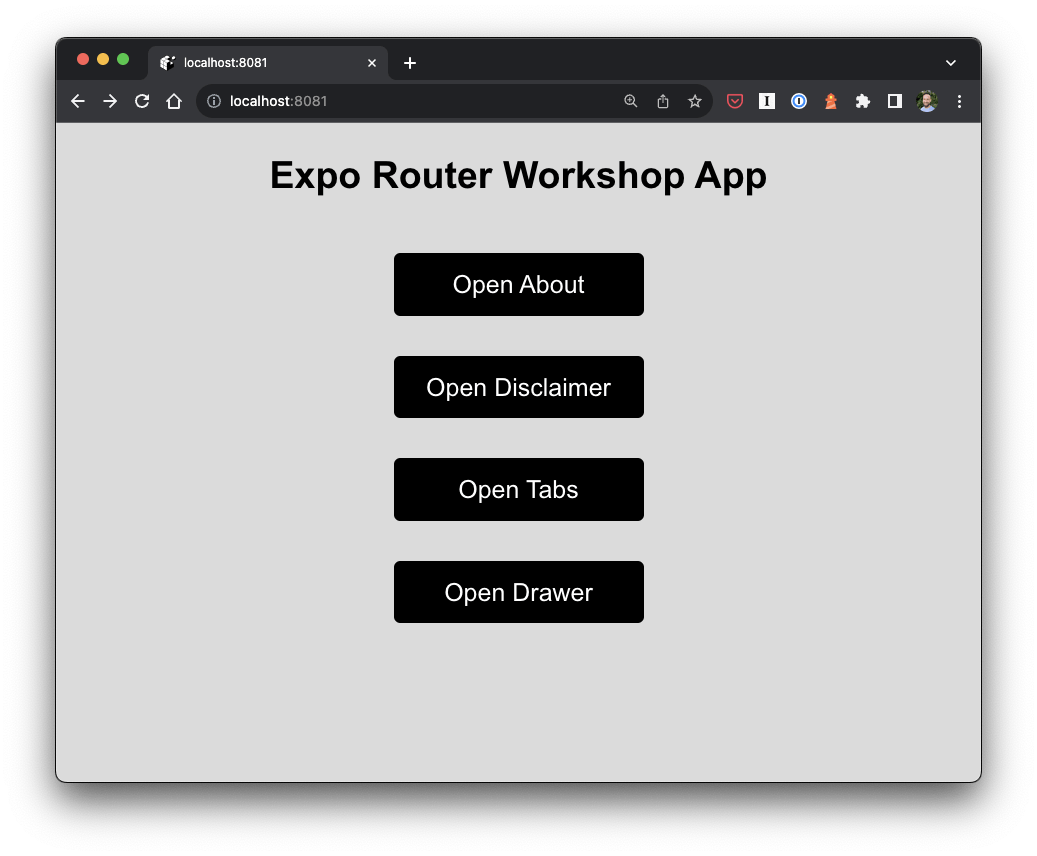Open the Extensions puzzle menu
This screenshot has width=1037, height=856.
pyautogui.click(x=862, y=101)
